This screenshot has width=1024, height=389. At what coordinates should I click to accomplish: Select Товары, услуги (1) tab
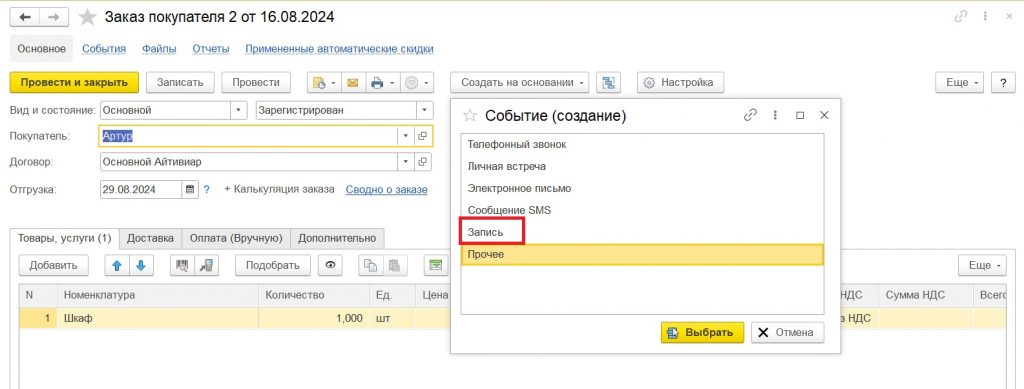pyautogui.click(x=64, y=239)
